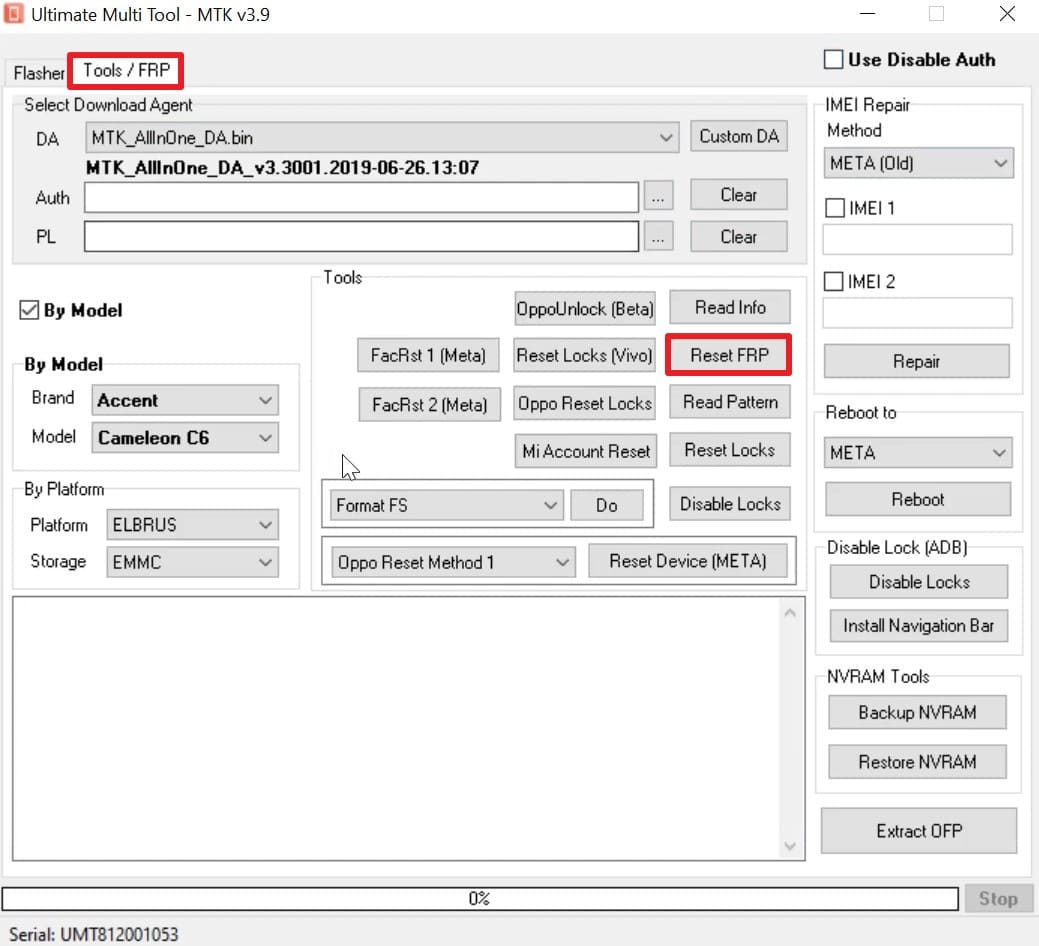The height and width of the screenshot is (946, 1039).
Task: Enable Use Disable Auth checkbox
Action: (x=833, y=59)
